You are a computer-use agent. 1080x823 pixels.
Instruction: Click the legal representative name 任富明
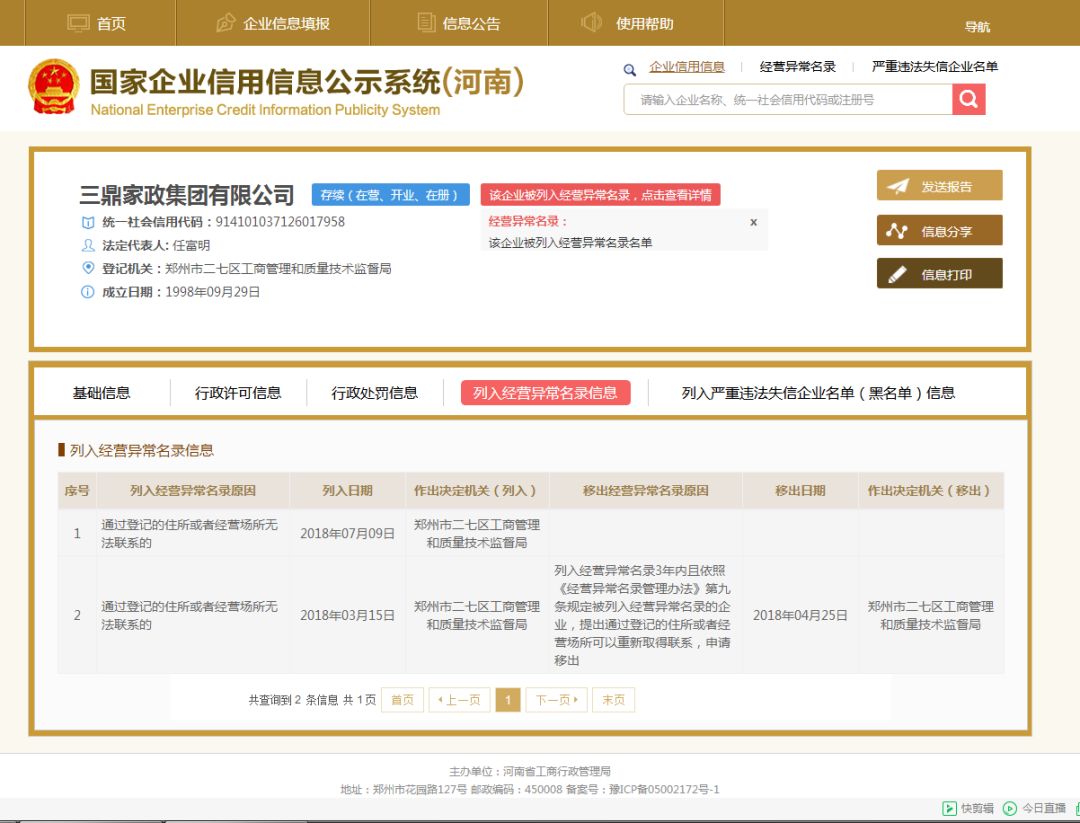tap(191, 245)
